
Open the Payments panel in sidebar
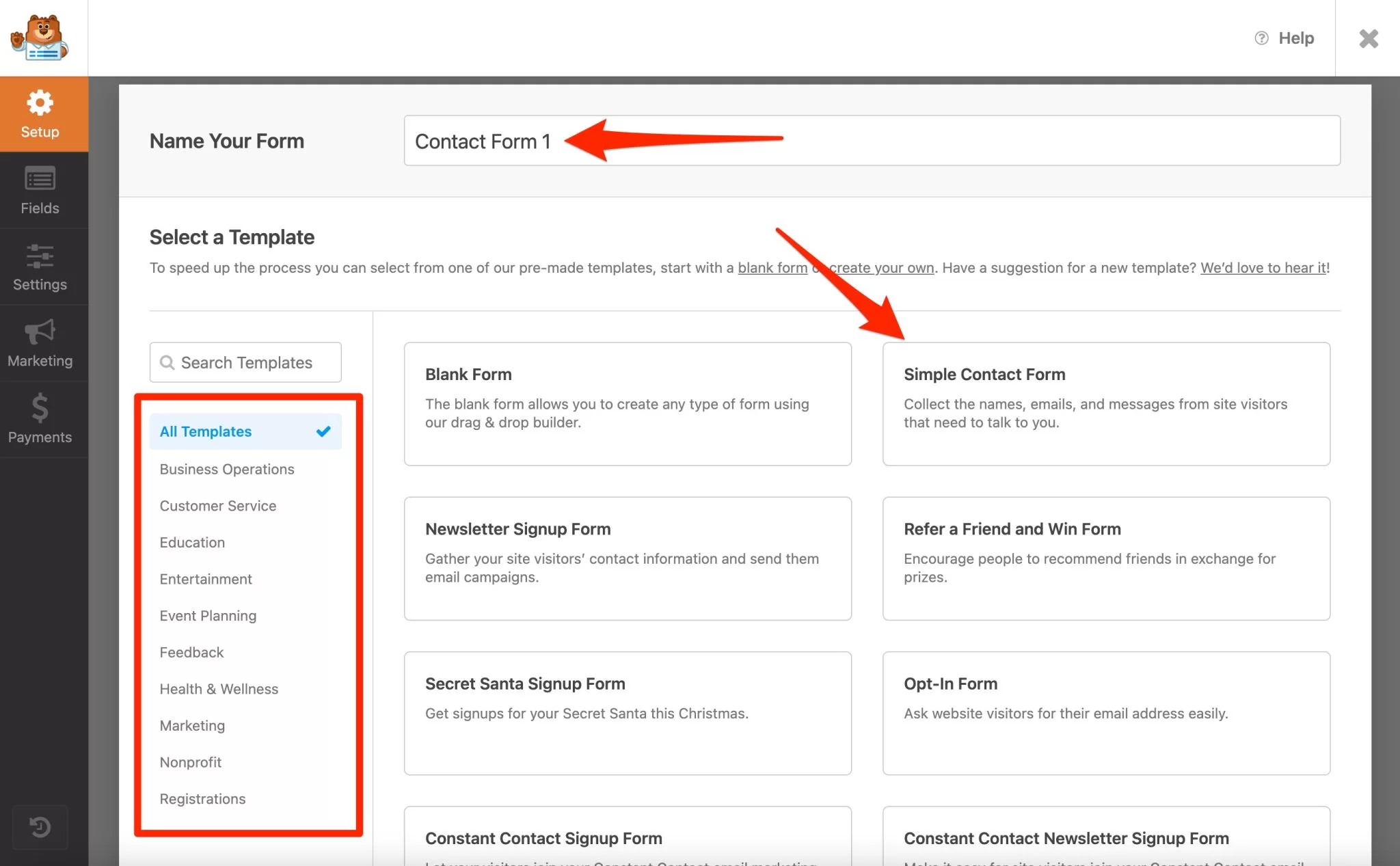(x=40, y=419)
